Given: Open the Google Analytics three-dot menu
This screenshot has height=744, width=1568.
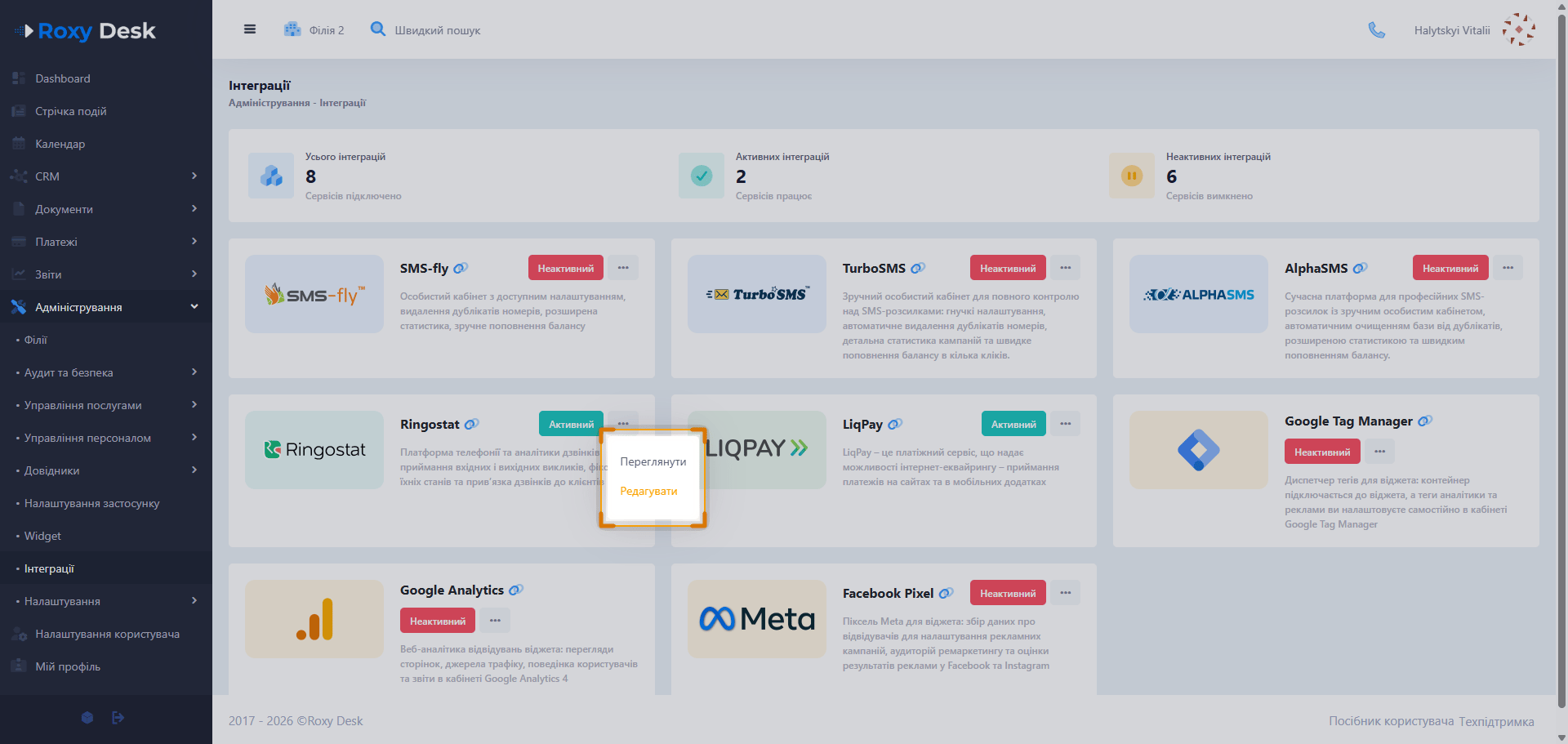Looking at the screenshot, I should click(495, 621).
